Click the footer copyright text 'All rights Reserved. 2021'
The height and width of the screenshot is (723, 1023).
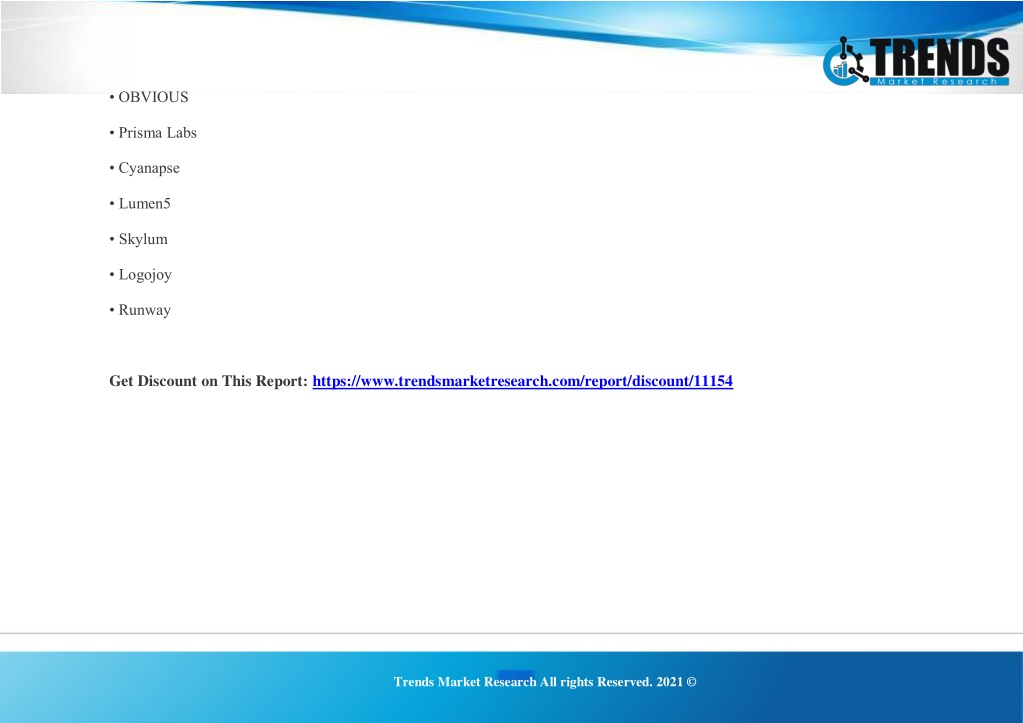click(x=611, y=682)
